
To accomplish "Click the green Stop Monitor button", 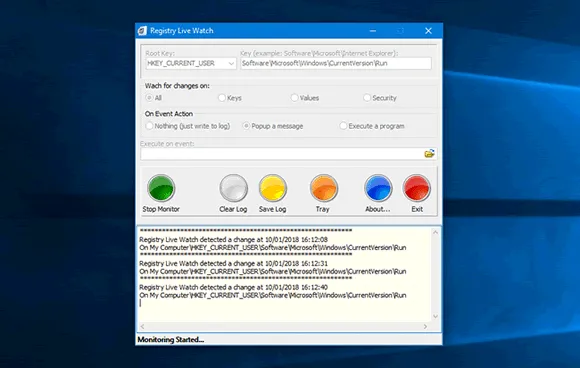I will click(161, 188).
